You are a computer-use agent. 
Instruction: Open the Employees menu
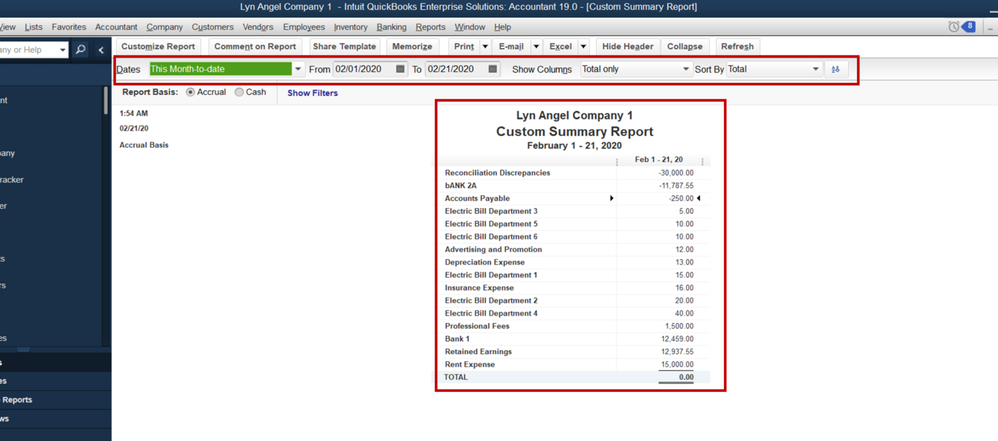pyautogui.click(x=304, y=27)
